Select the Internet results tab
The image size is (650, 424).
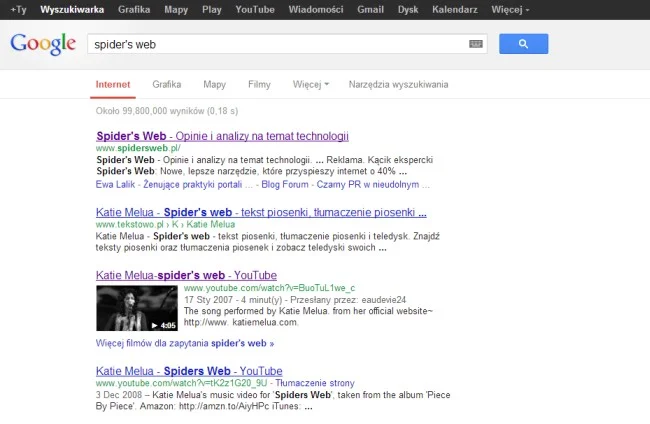coord(113,85)
